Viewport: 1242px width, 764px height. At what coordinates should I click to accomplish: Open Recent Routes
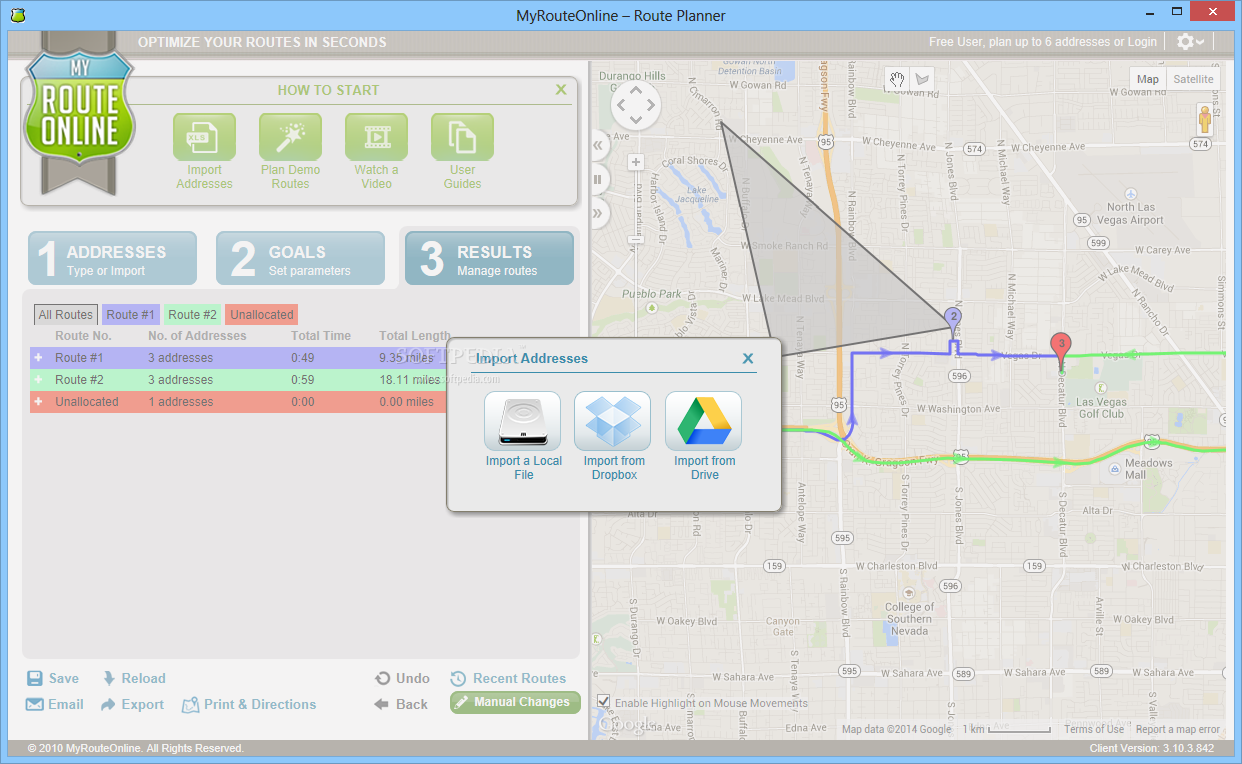click(x=509, y=678)
